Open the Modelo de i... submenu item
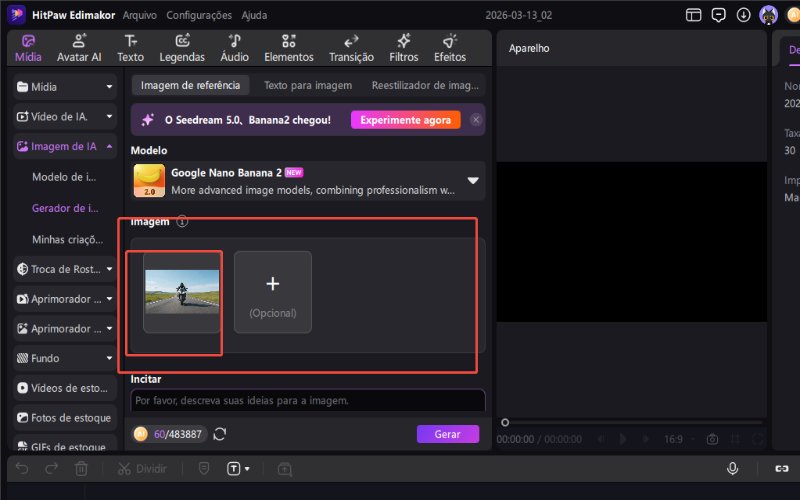Viewport: 800px width, 500px height. 64,177
